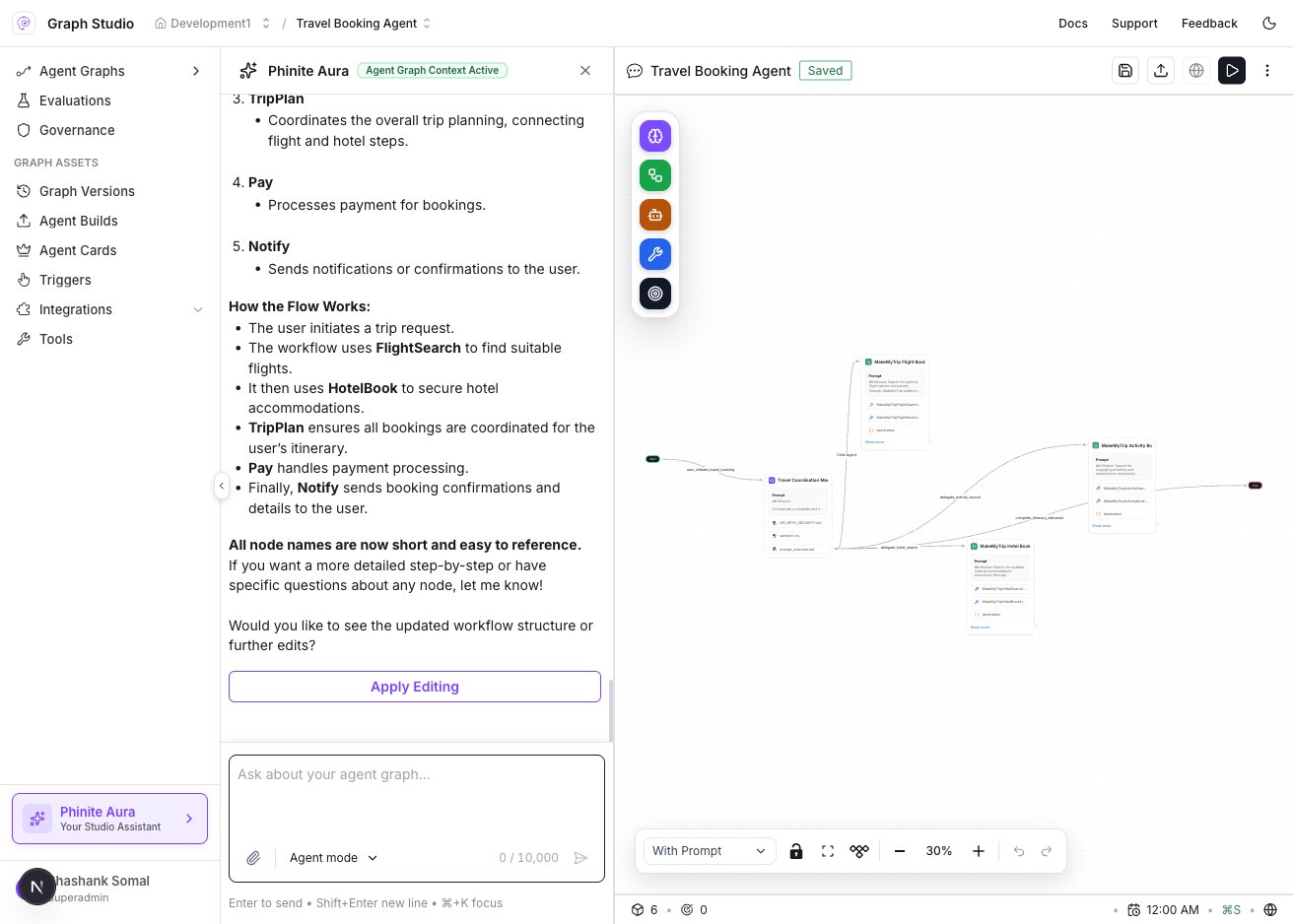Click the target count icon in status bar
The image size is (1293, 924).
[687, 910]
